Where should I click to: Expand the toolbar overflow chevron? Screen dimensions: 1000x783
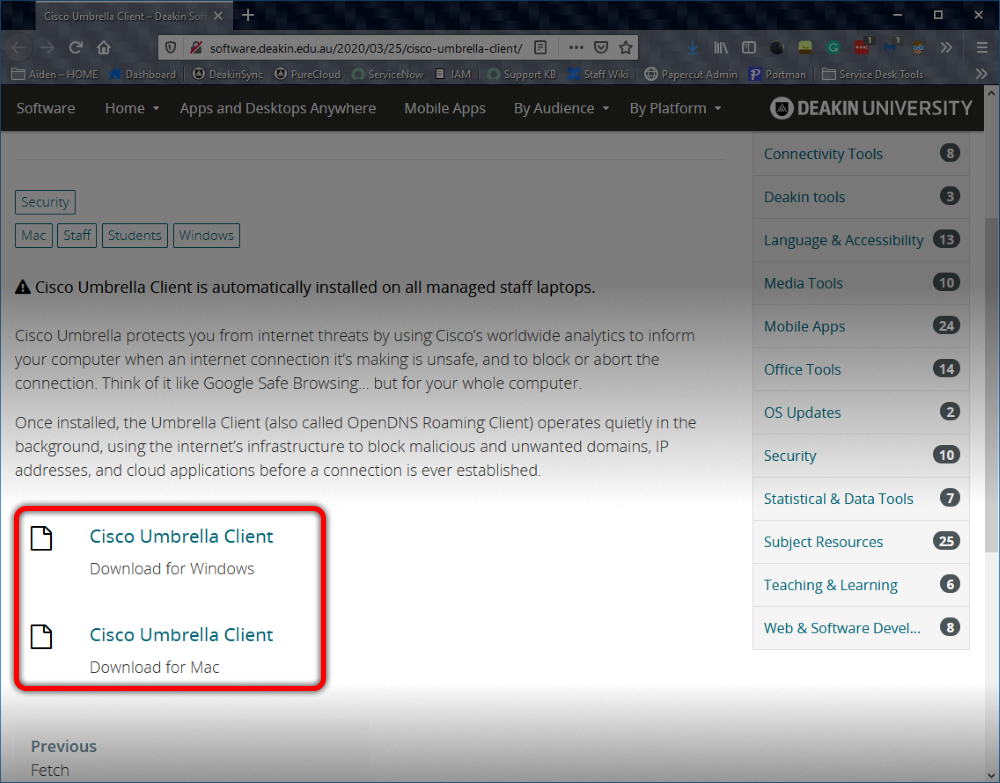(x=944, y=47)
